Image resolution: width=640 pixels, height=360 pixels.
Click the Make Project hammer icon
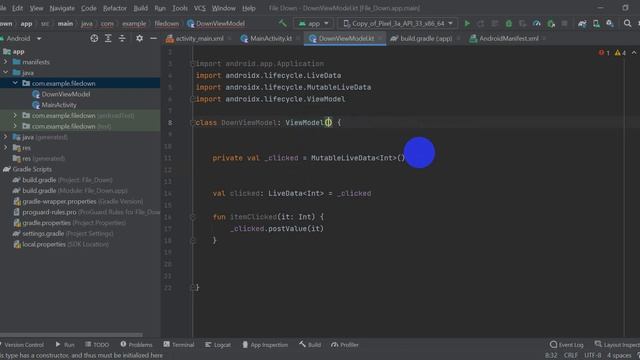(282, 23)
